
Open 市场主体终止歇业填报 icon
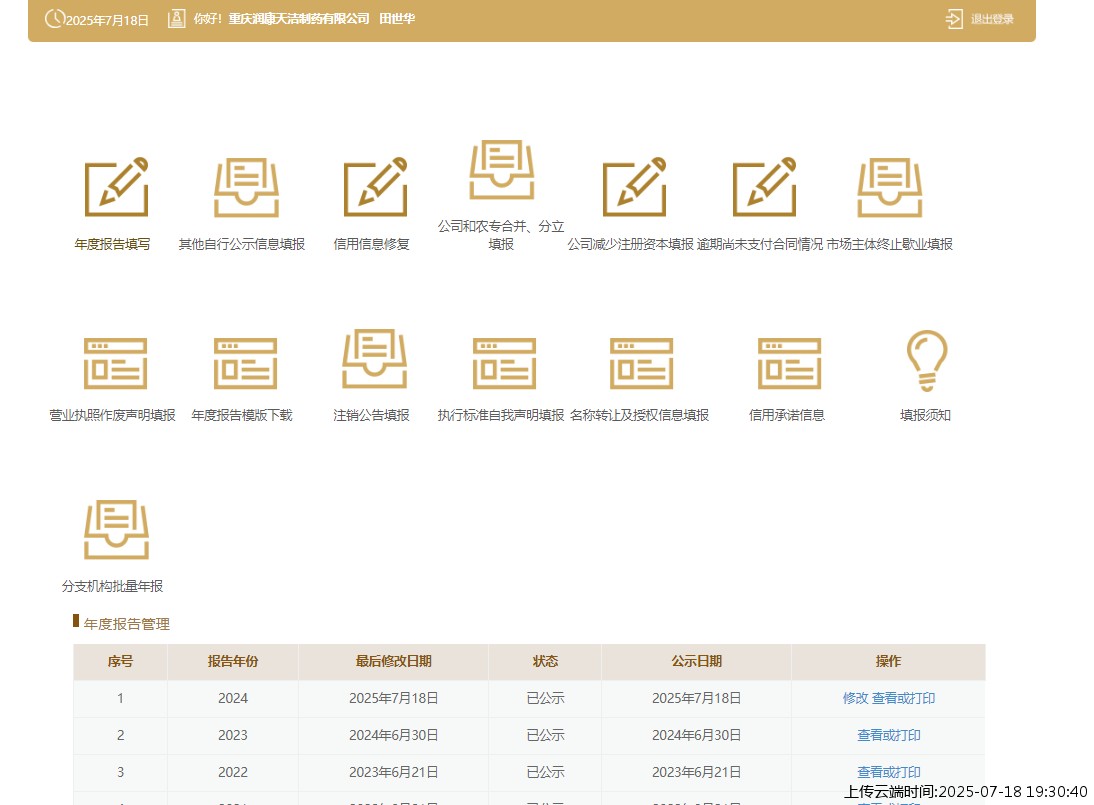tap(890, 187)
